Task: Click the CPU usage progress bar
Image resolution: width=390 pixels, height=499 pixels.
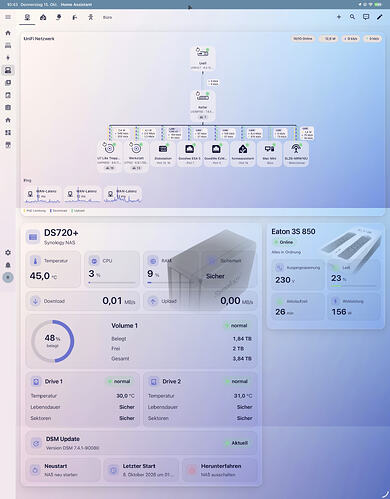Action: point(112,282)
